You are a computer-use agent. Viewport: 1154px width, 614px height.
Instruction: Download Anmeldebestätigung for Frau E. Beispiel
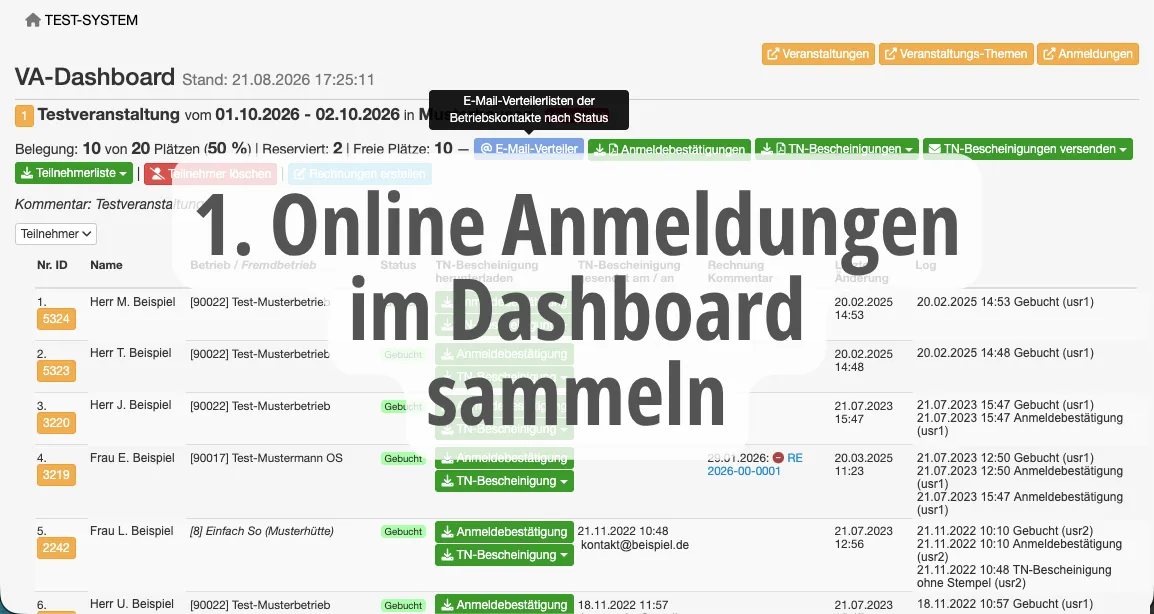pos(504,458)
